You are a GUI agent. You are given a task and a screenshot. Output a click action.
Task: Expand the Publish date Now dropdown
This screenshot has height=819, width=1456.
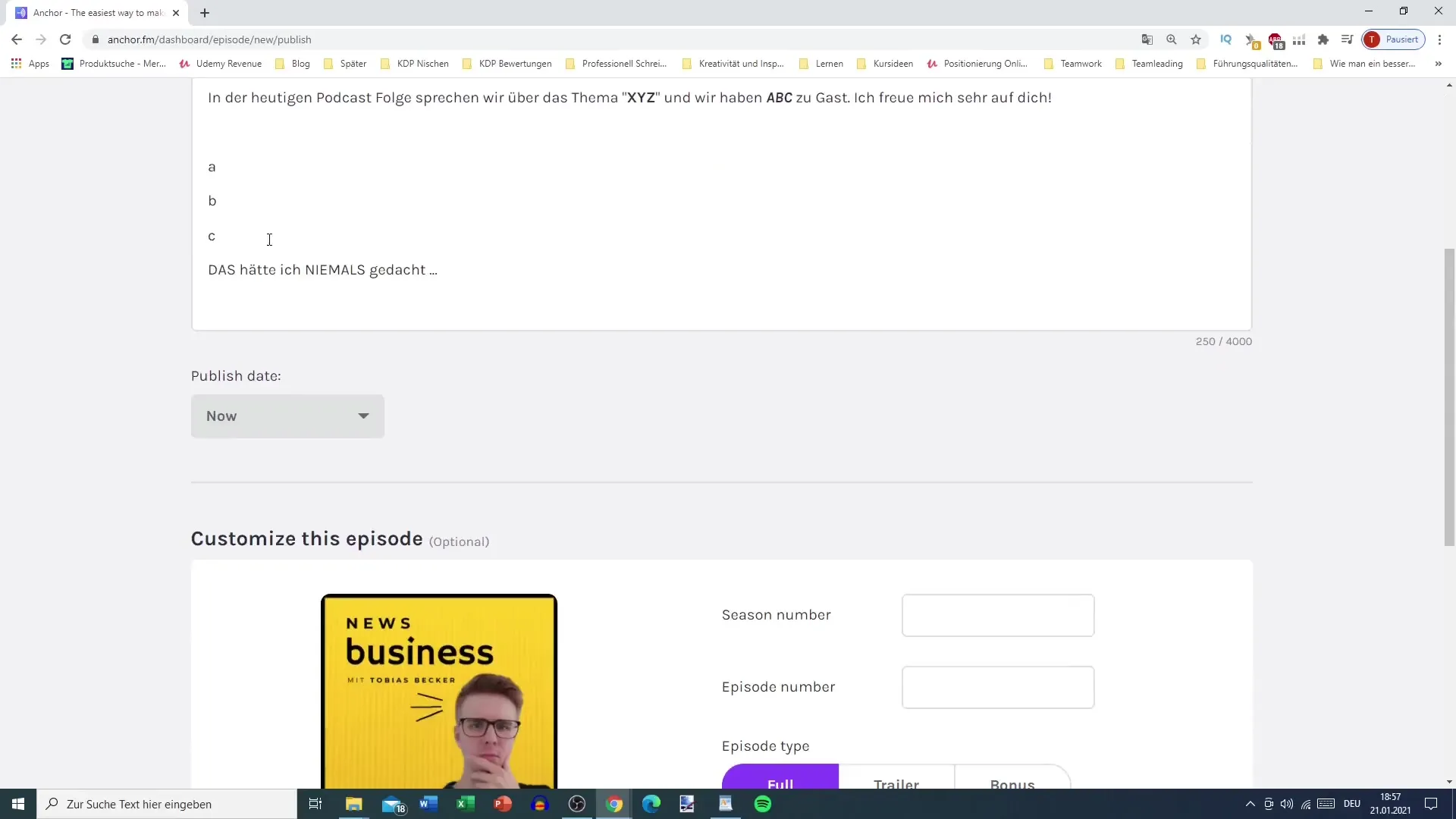click(287, 416)
